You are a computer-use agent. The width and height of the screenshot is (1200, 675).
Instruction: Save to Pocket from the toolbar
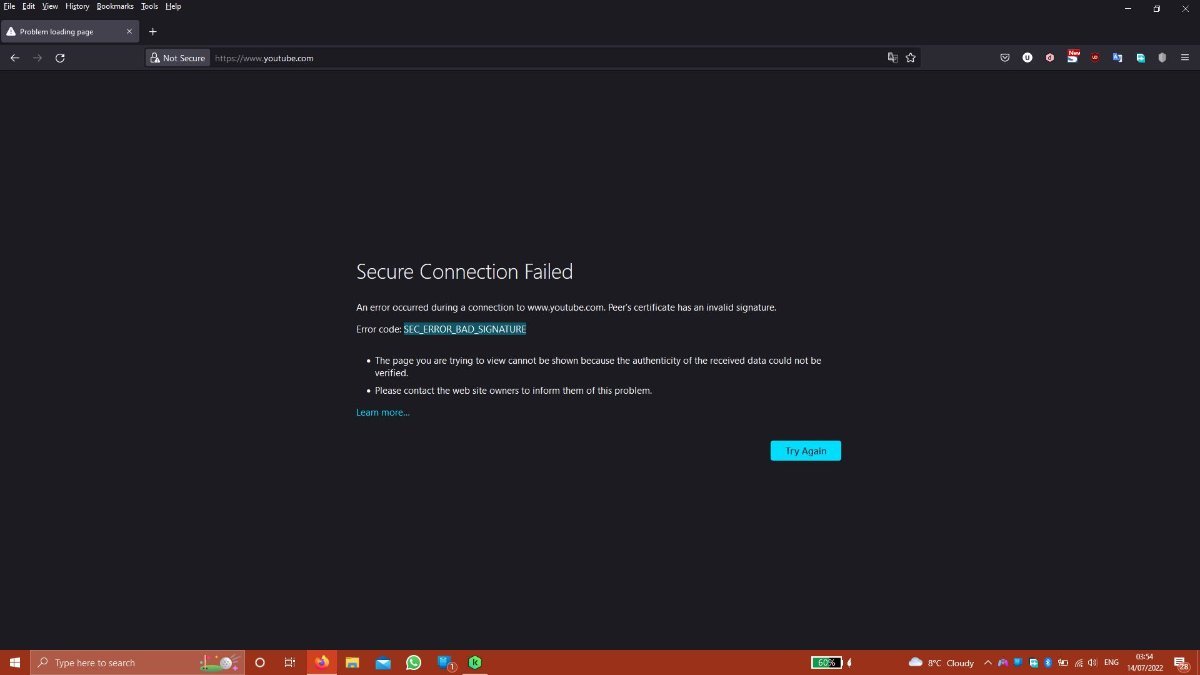[1005, 58]
